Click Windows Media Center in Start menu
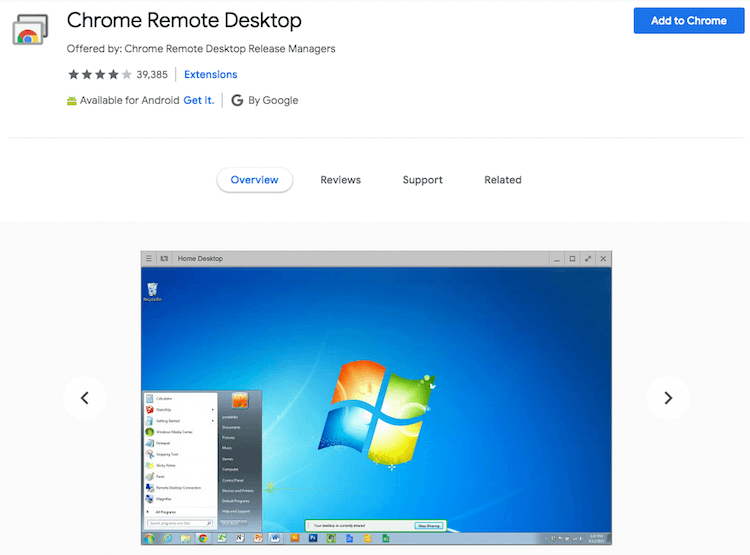This screenshot has width=750, height=555. [x=180, y=432]
